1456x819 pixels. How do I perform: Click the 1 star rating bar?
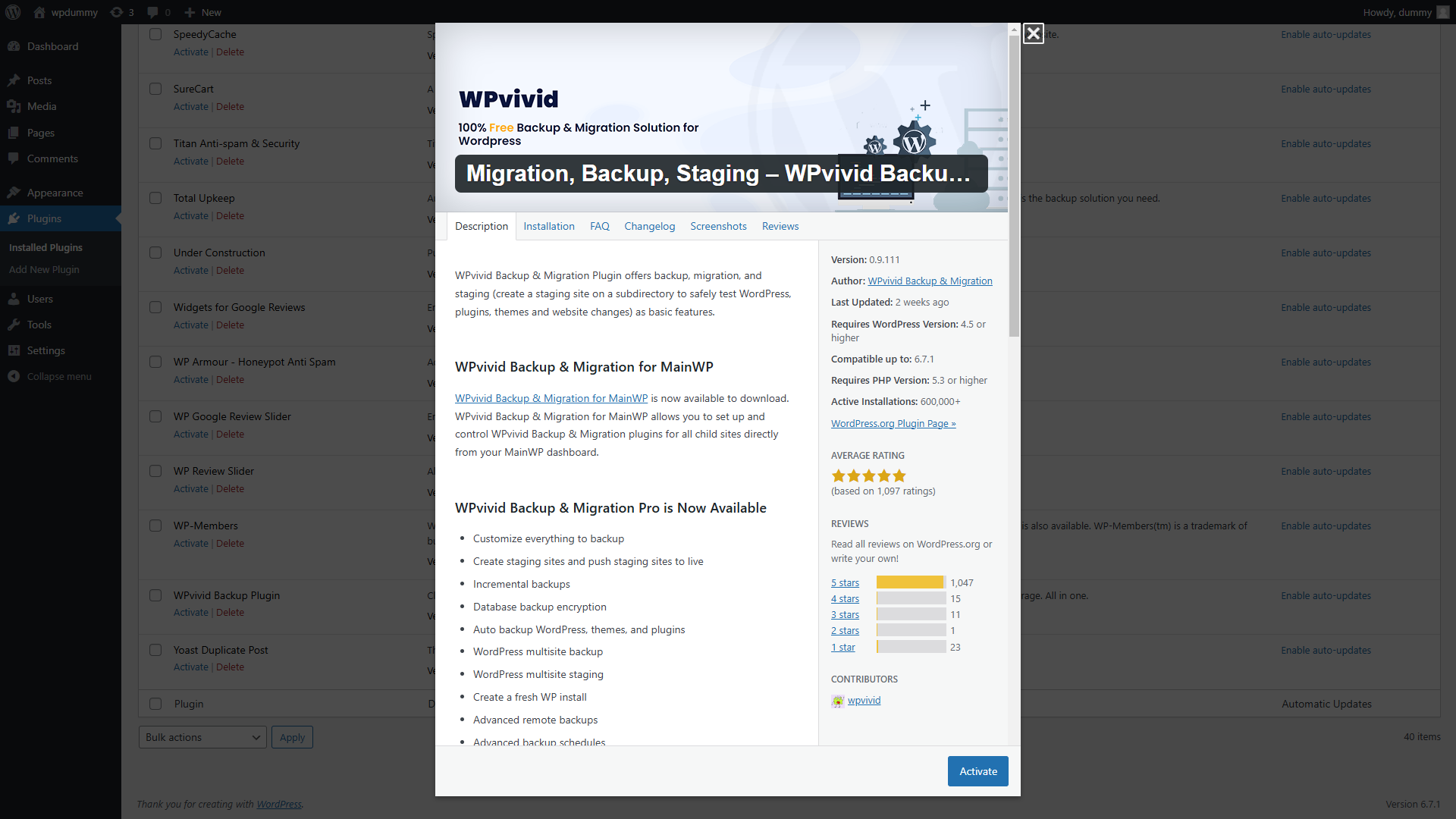pos(912,647)
